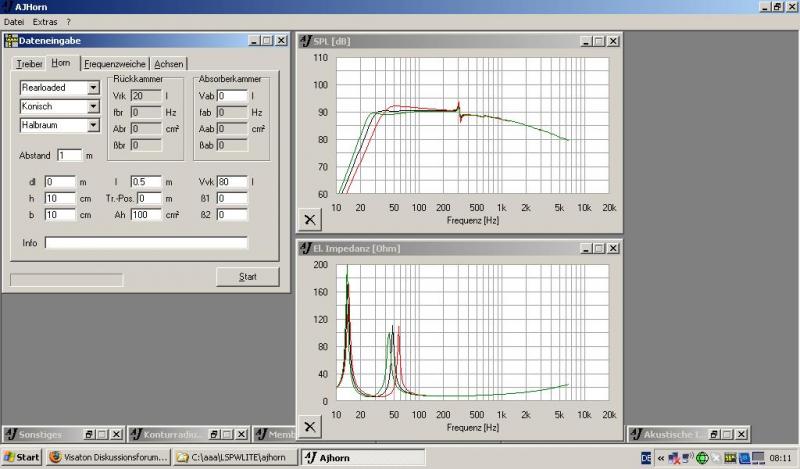Viewport: 800px width, 469px height.
Task: Click the cross icon in Impedanz graph
Action: point(310,425)
